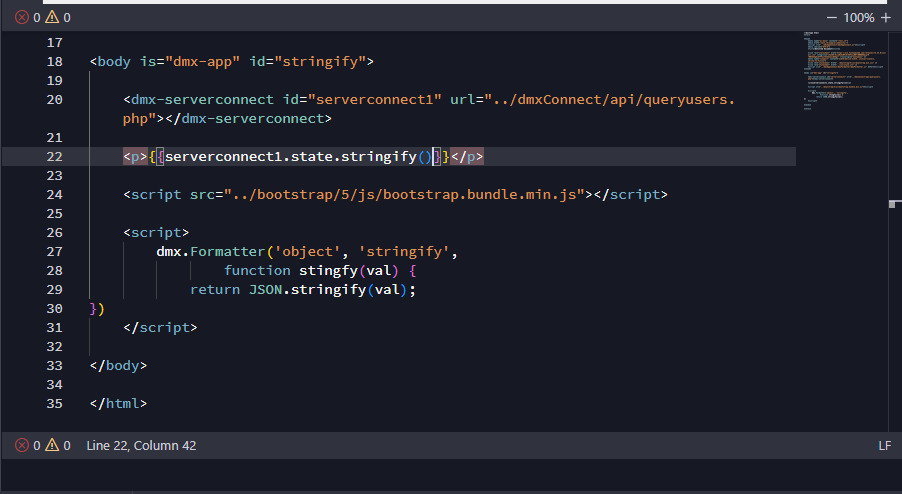
Task: Click line number 22 in gutter
Action: 55,156
